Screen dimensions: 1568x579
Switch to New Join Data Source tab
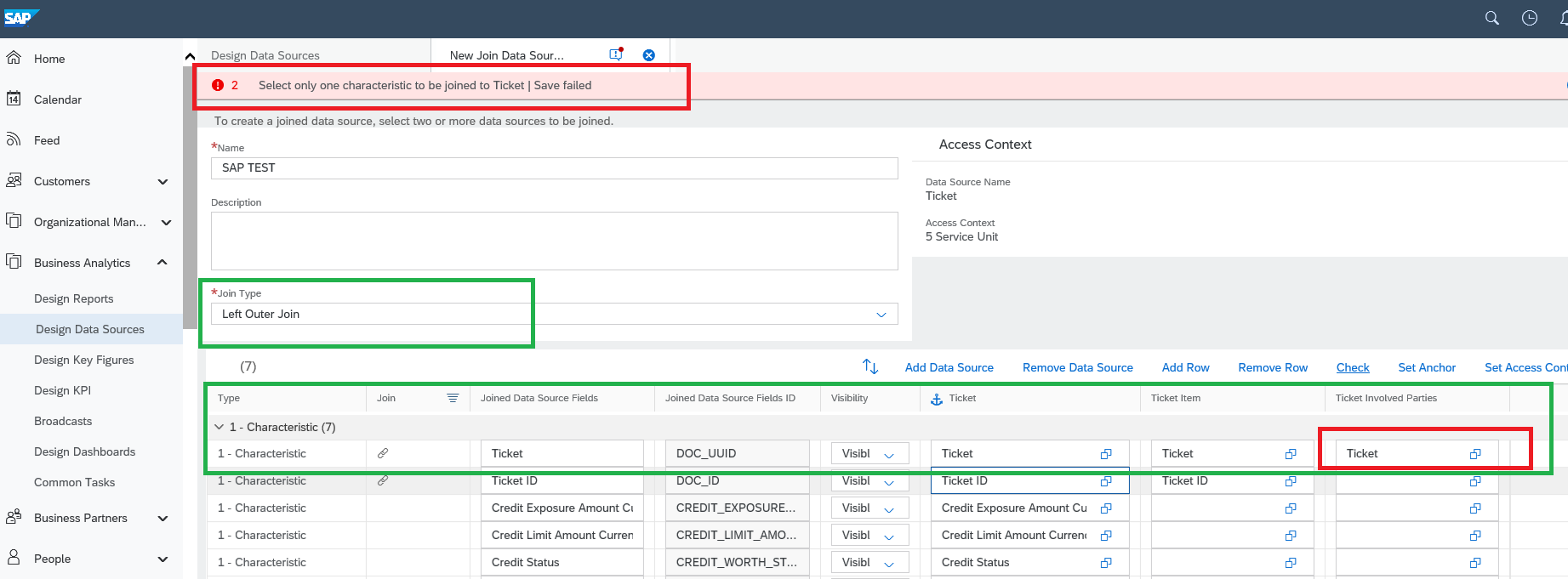click(507, 55)
